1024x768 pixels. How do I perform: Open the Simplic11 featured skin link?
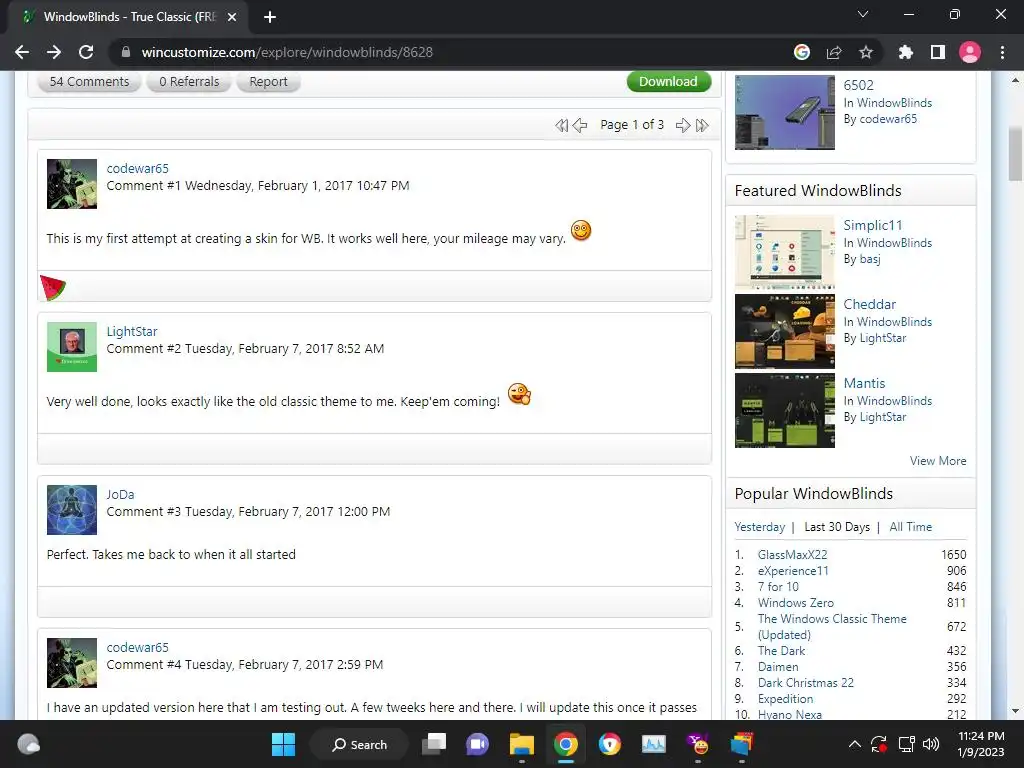pyautogui.click(x=872, y=225)
